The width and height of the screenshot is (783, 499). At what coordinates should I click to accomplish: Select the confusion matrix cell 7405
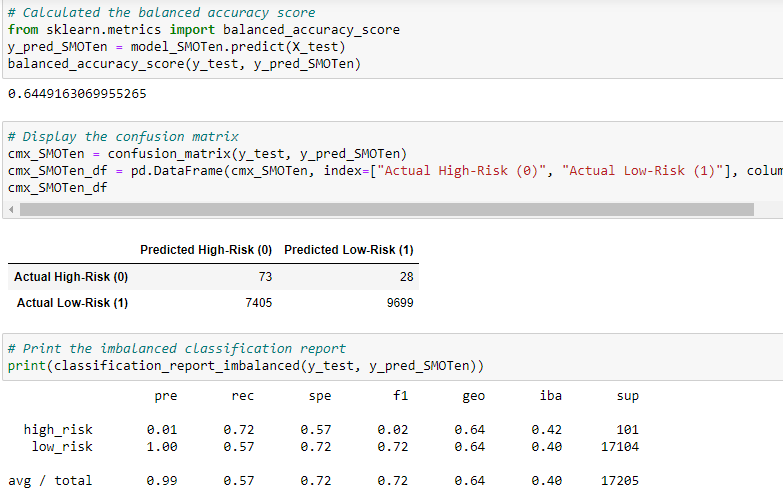[259, 303]
